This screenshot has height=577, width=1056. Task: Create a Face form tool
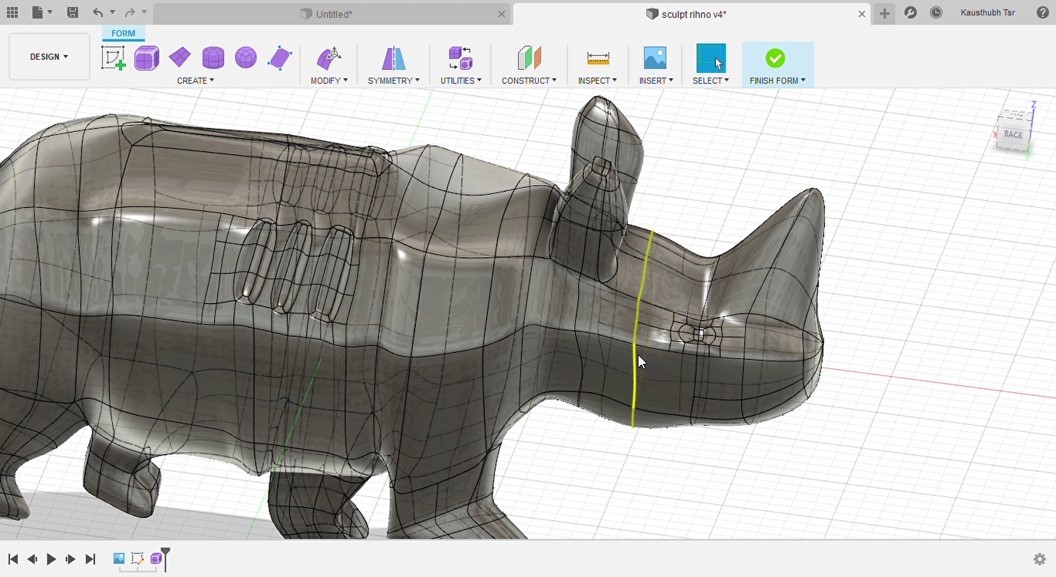(x=279, y=58)
